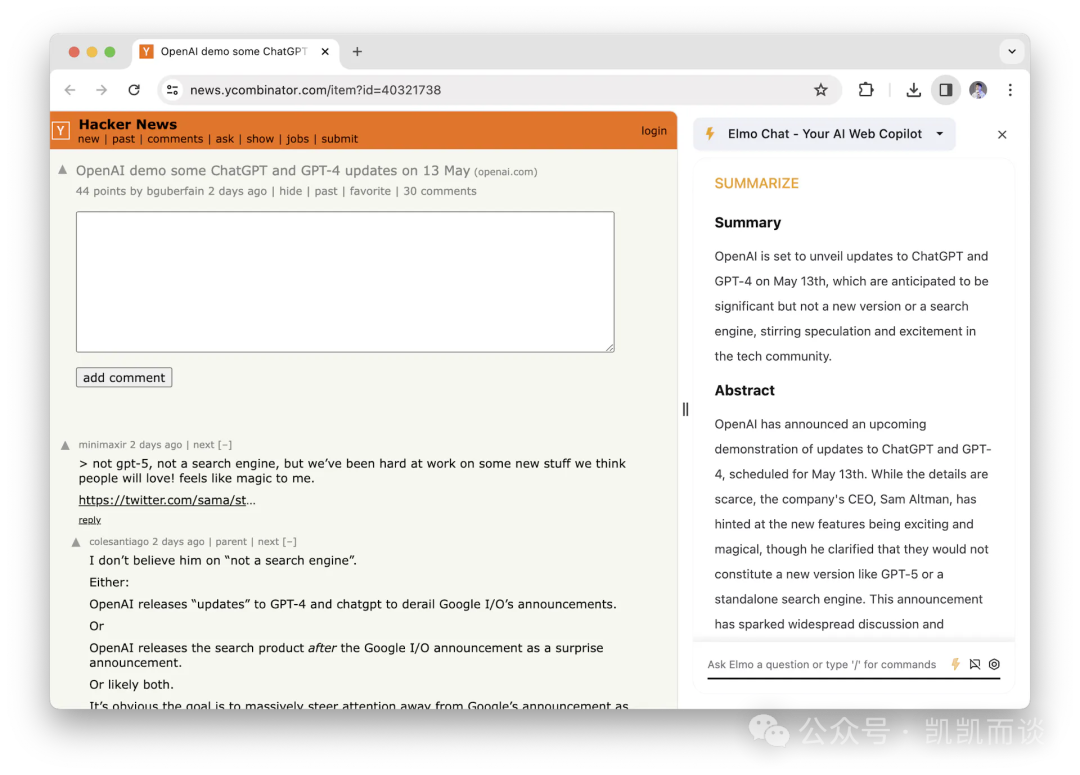
Task: Click the browser forward arrow
Action: 101,90
